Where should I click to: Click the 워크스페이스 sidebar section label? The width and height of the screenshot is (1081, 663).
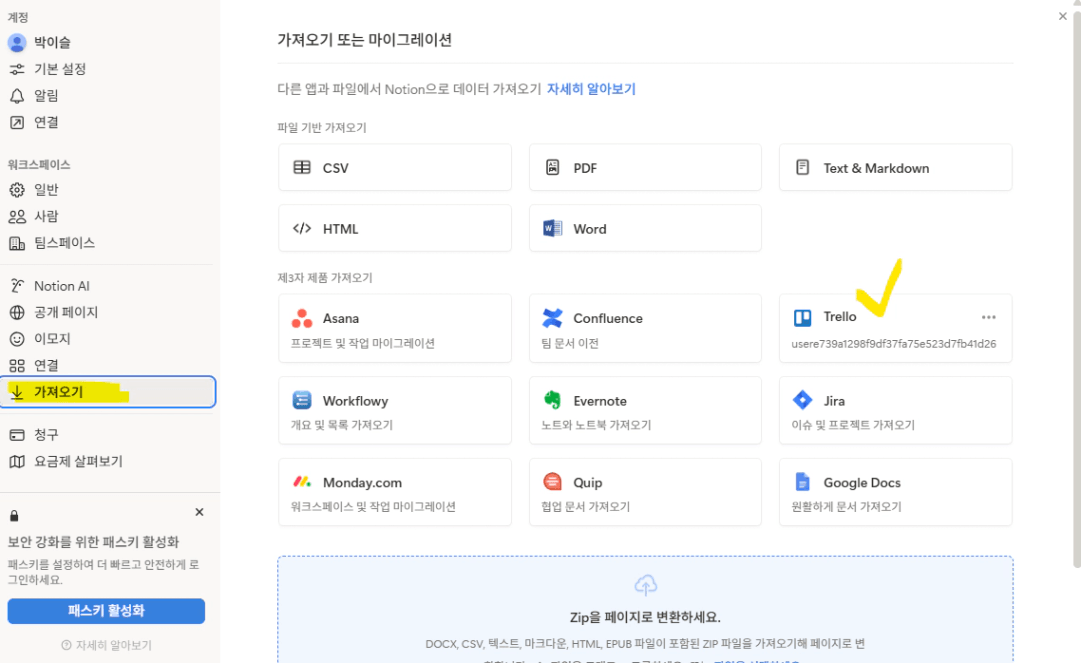(x=39, y=165)
